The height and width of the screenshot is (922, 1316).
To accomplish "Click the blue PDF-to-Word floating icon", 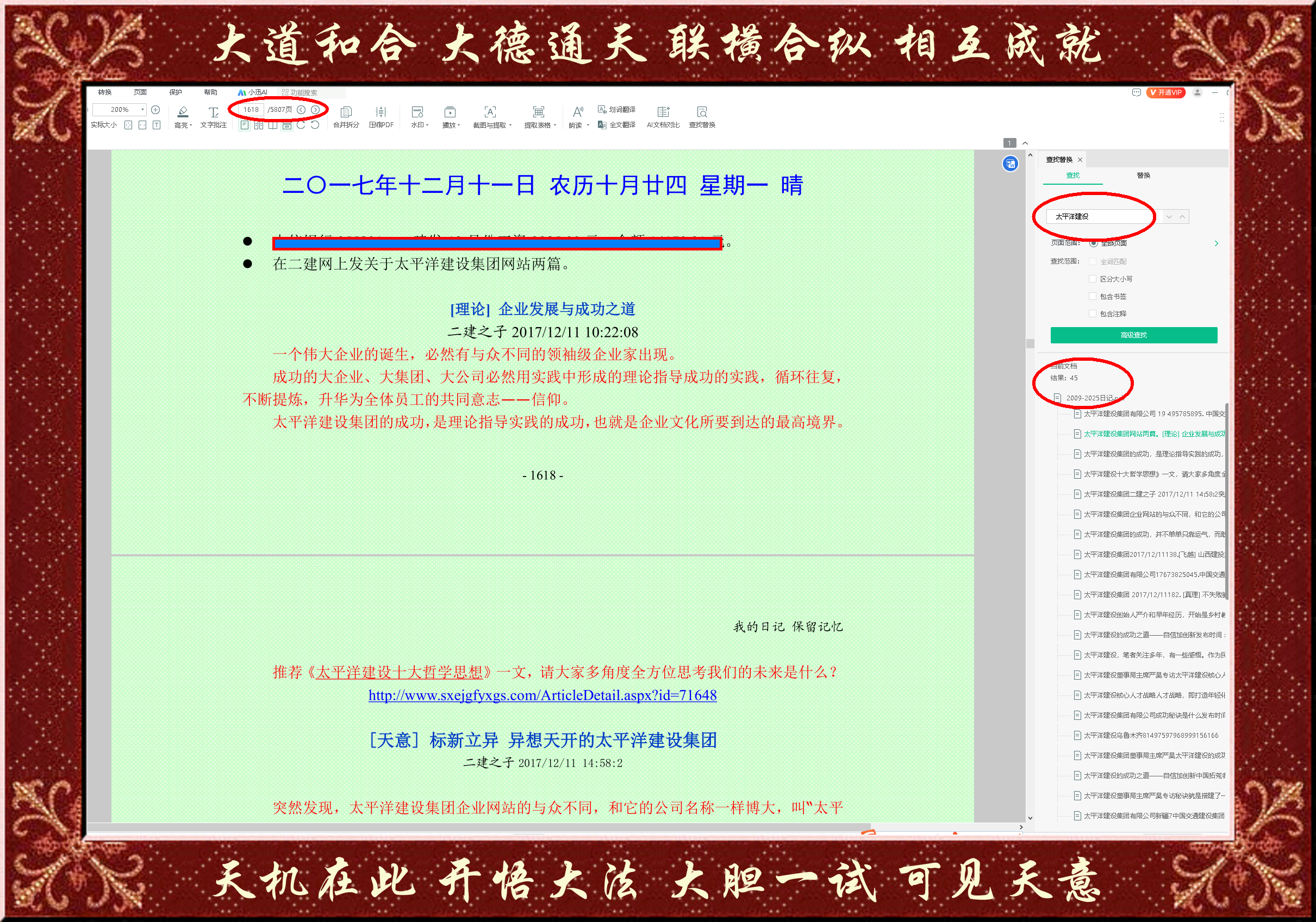I will (1011, 164).
